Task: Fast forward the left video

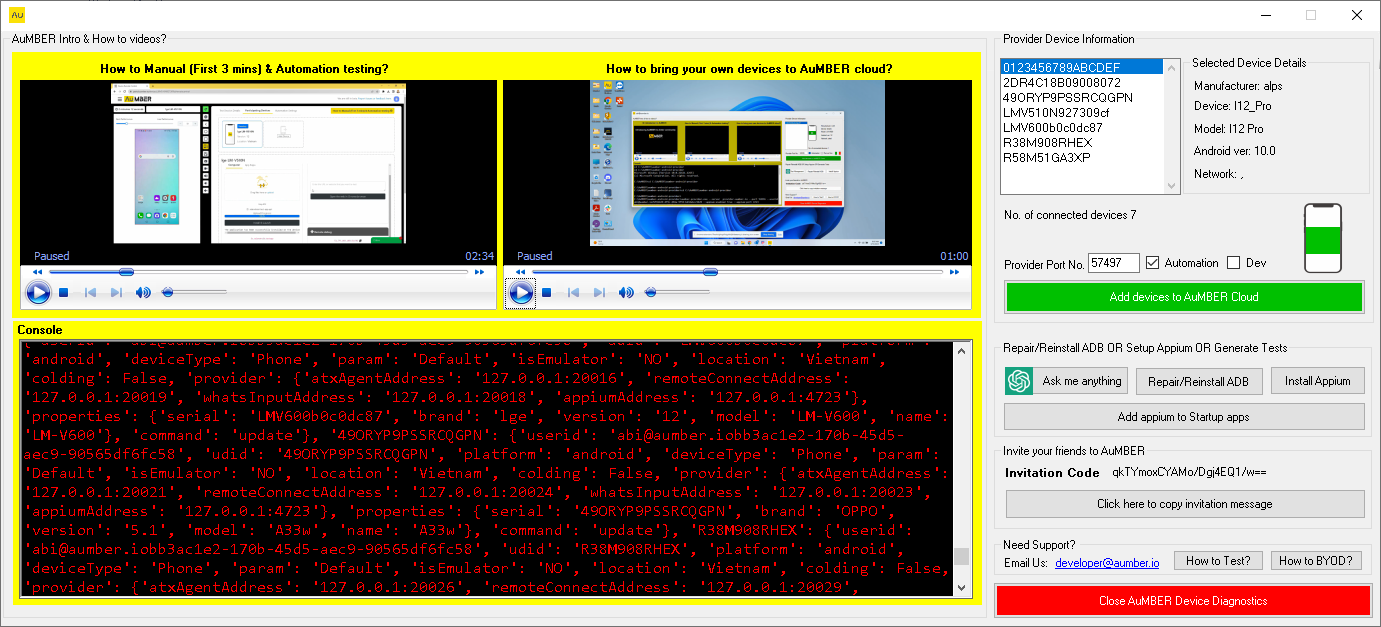Action: [479, 272]
